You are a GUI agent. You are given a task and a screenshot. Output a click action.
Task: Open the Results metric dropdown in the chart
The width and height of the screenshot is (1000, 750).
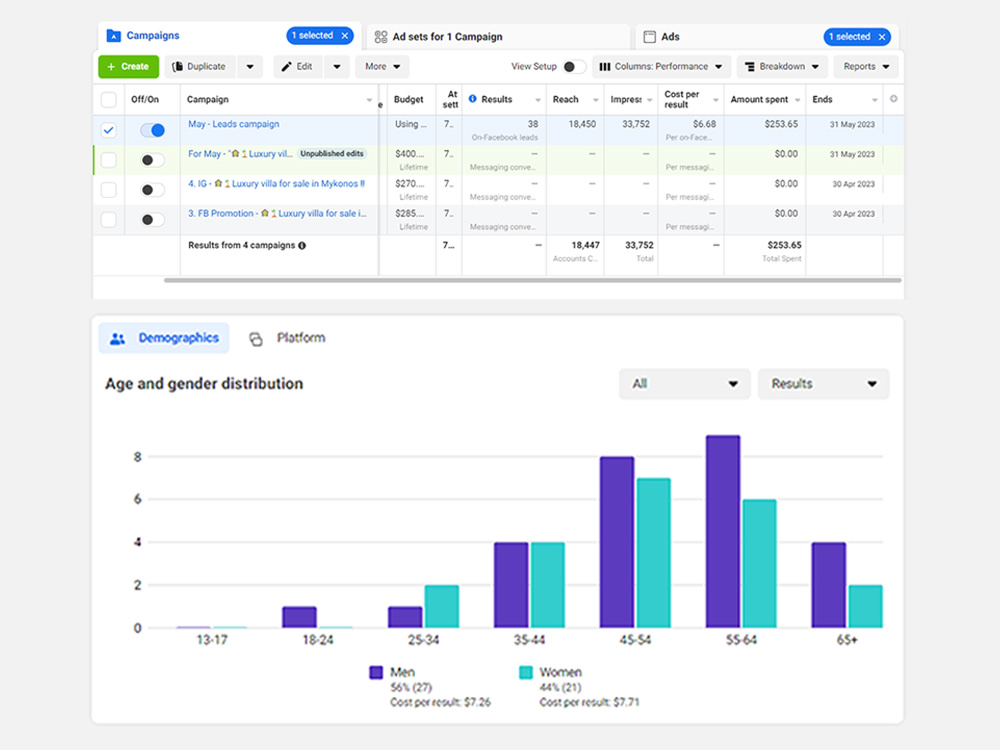(823, 384)
